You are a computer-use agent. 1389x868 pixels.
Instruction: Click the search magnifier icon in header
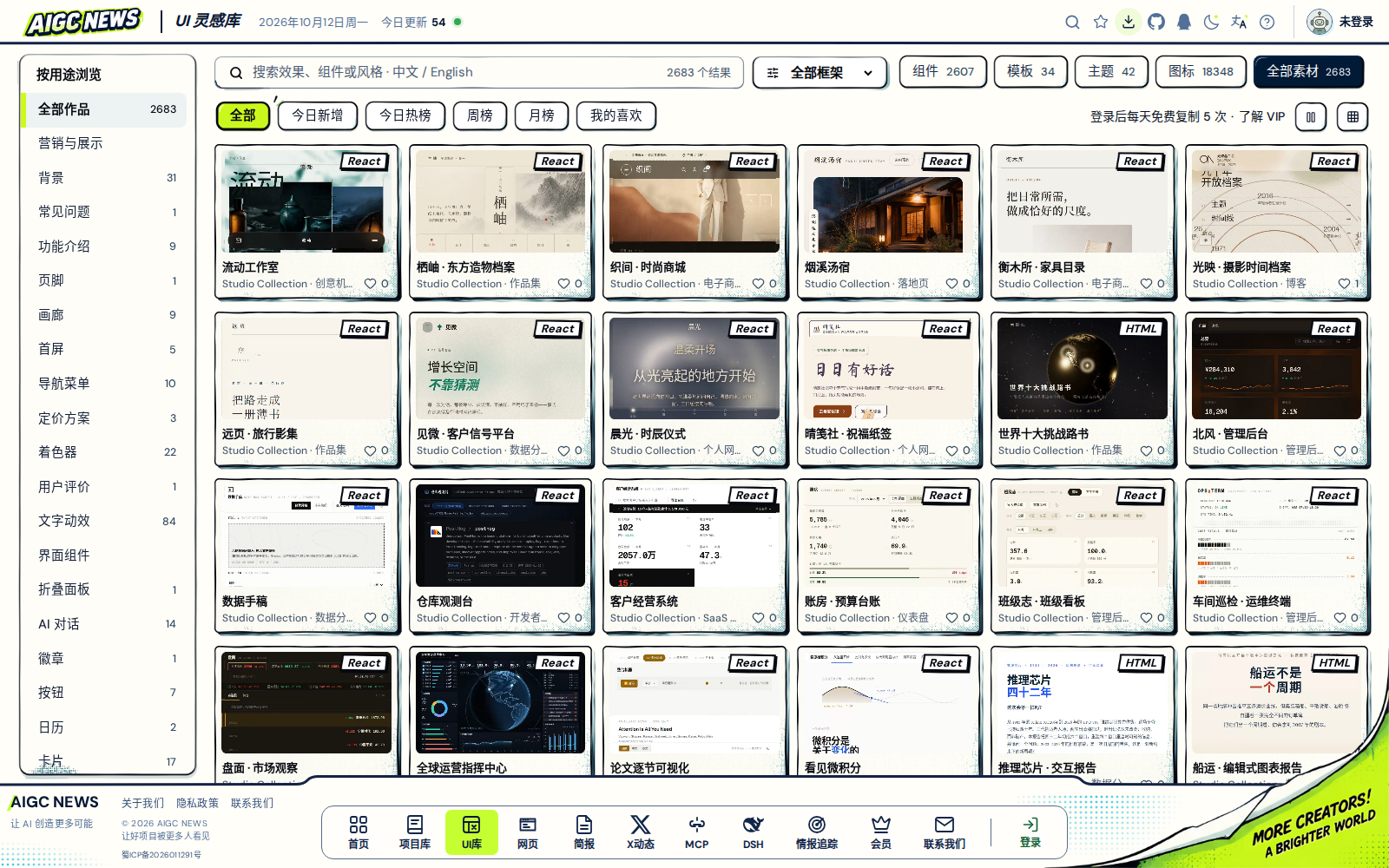pyautogui.click(x=1072, y=23)
